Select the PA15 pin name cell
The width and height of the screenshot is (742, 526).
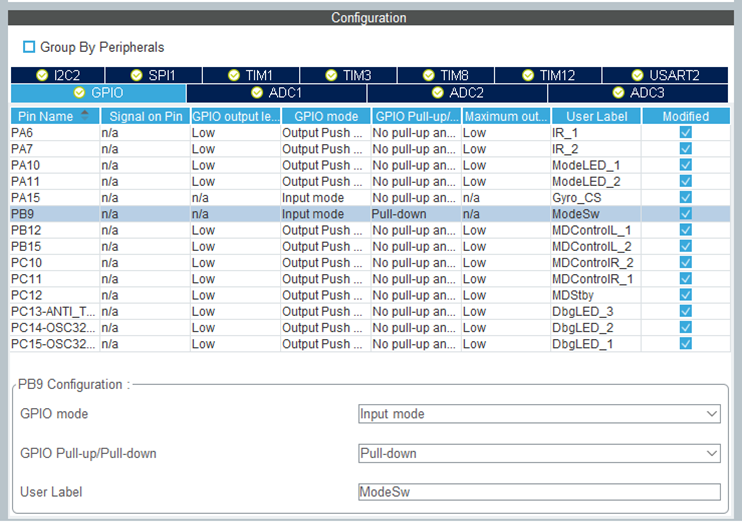click(55, 197)
